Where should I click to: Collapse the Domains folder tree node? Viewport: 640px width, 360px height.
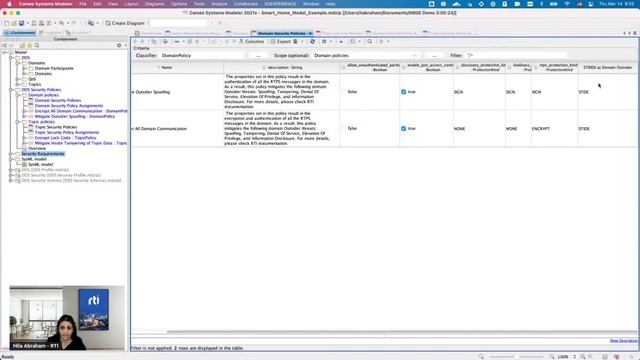pyautogui.click(x=18, y=63)
